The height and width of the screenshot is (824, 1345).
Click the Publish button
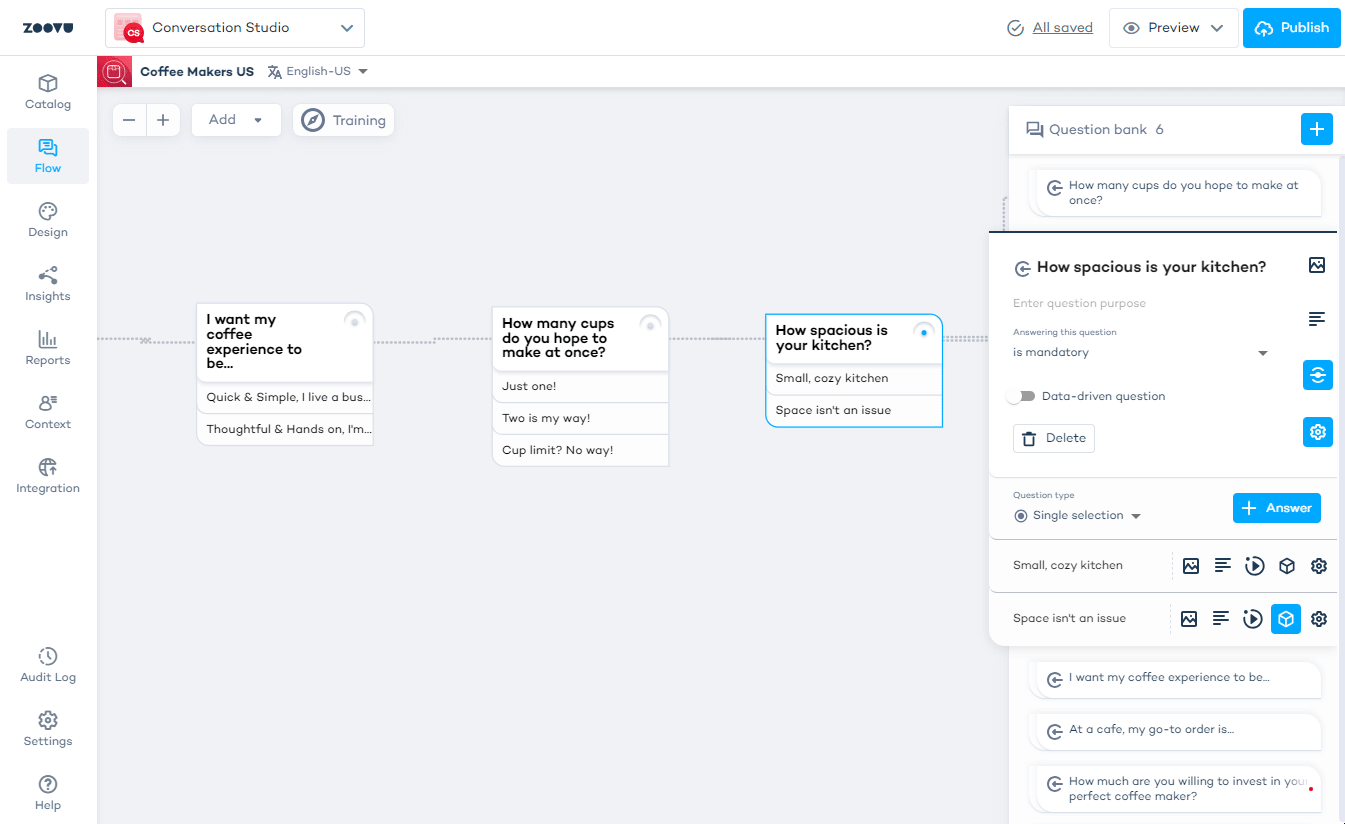1291,28
